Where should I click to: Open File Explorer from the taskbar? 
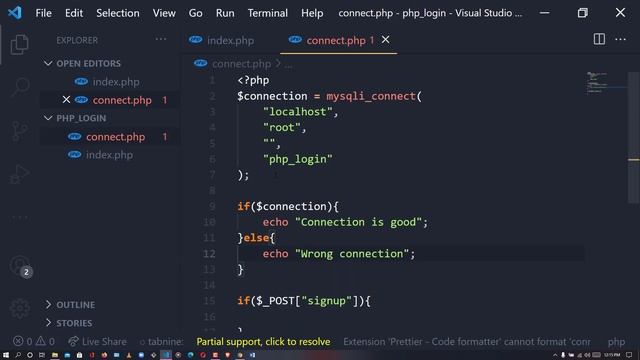(x=54, y=355)
